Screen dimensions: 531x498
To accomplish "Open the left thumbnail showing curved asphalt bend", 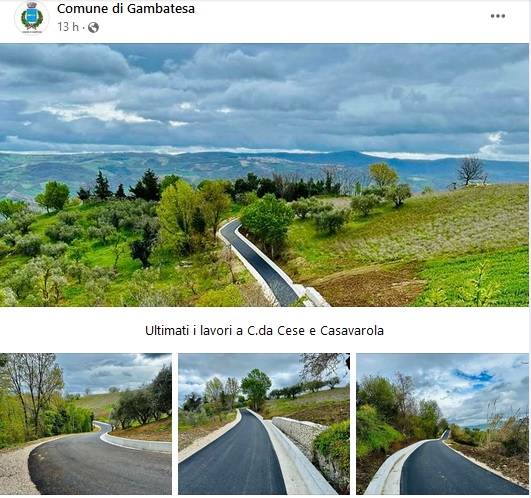I will click(86, 424).
